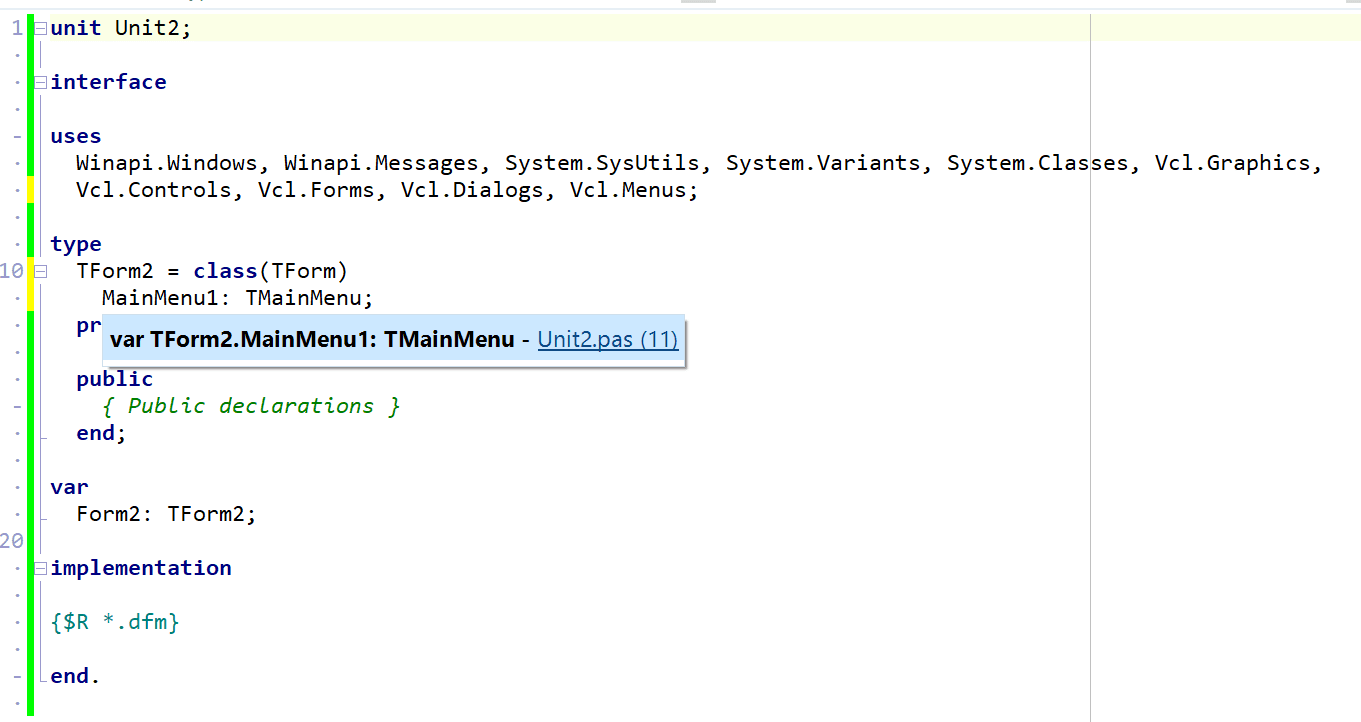The height and width of the screenshot is (722, 1361).
Task: Collapse the fold at 'unit Unit2;' line
Action: [x=40, y=28]
